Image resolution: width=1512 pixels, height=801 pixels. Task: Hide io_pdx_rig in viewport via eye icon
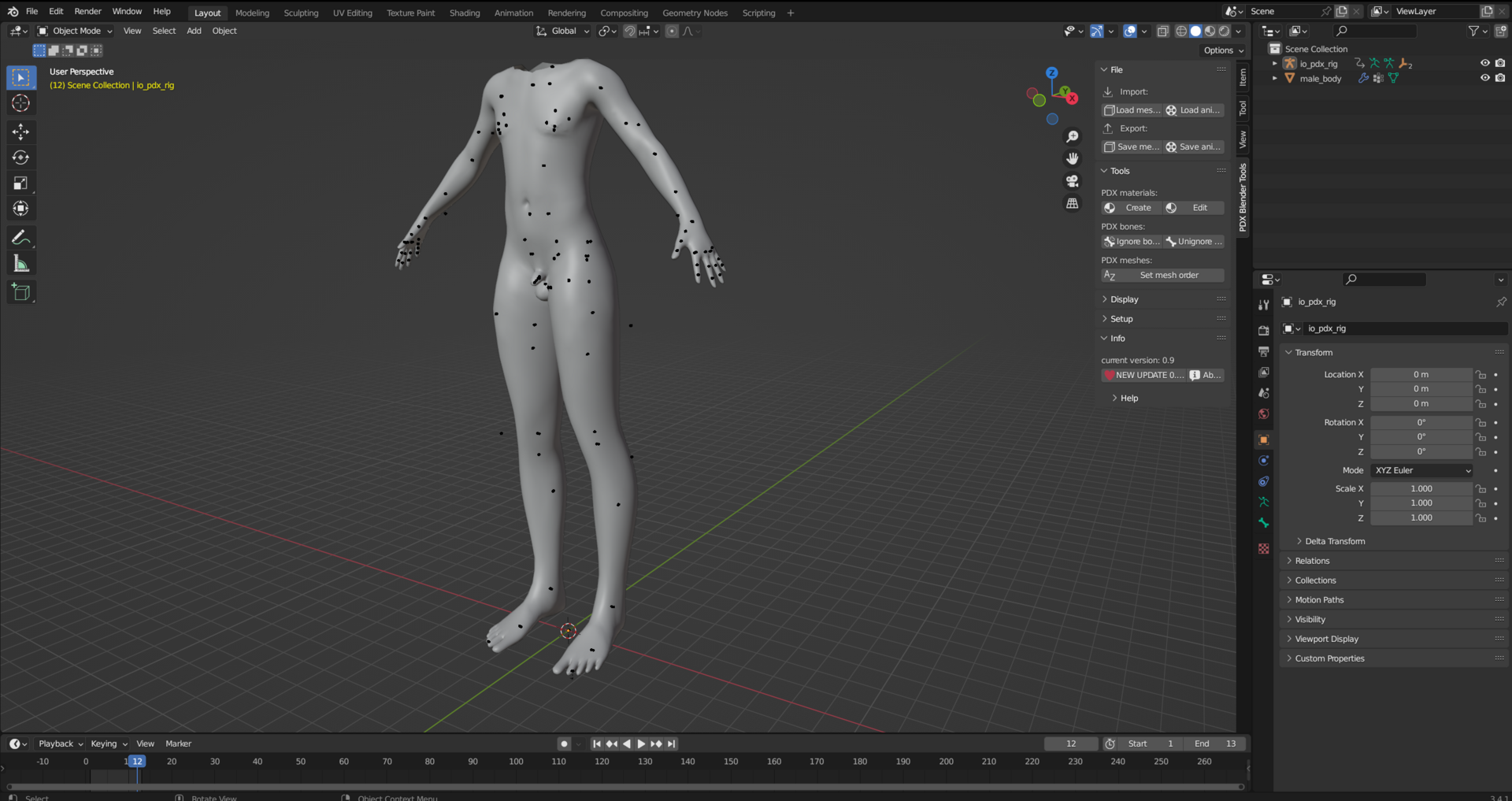click(x=1484, y=63)
